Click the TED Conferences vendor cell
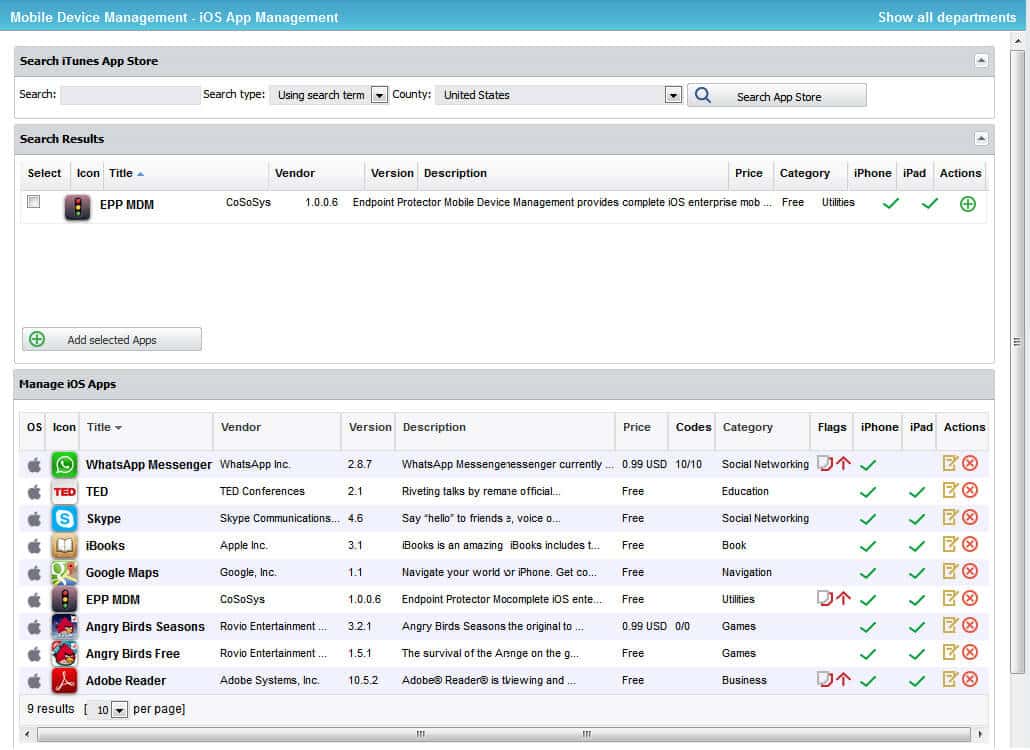 [x=262, y=491]
